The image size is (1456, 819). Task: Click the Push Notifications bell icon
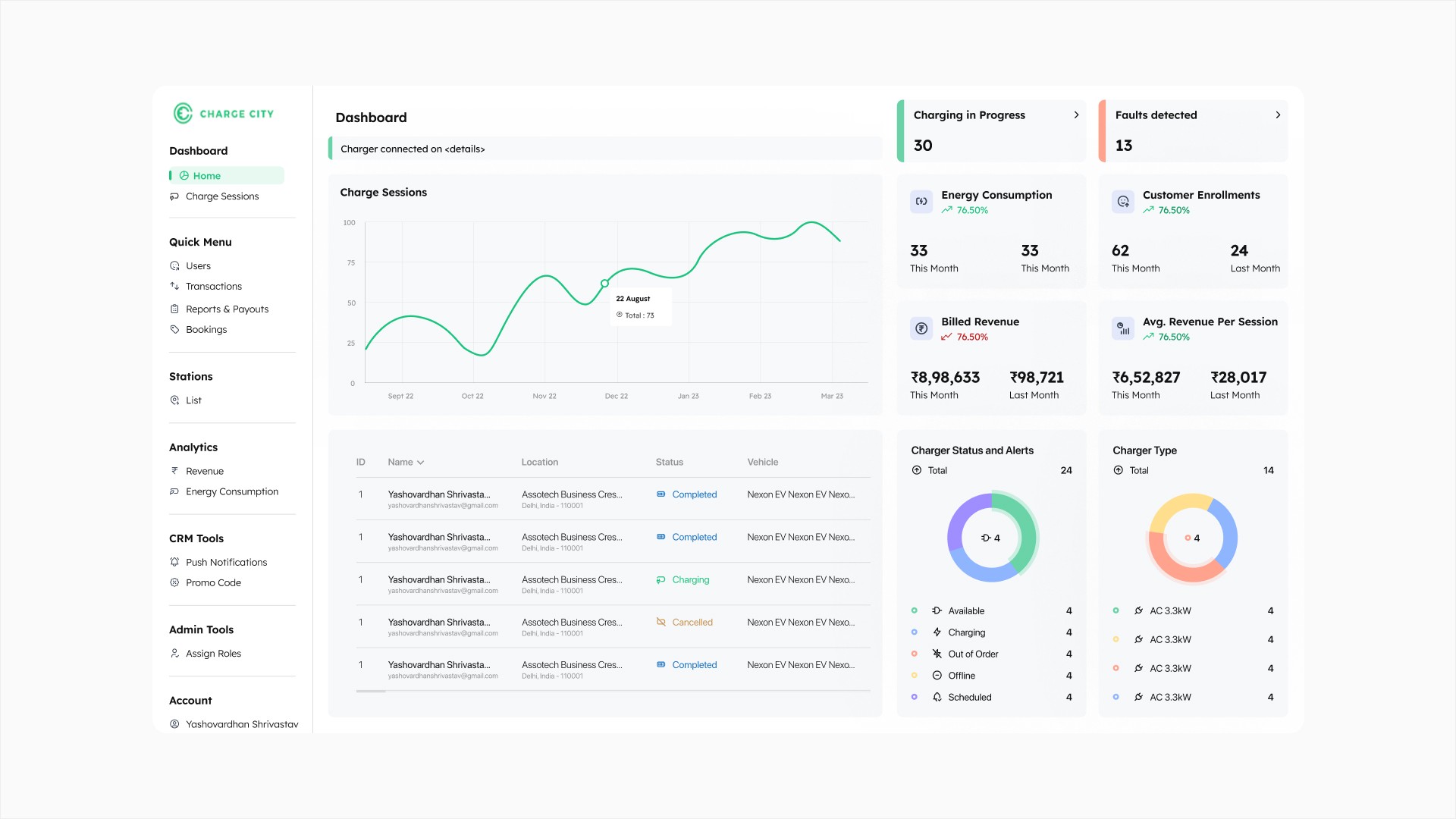174,562
